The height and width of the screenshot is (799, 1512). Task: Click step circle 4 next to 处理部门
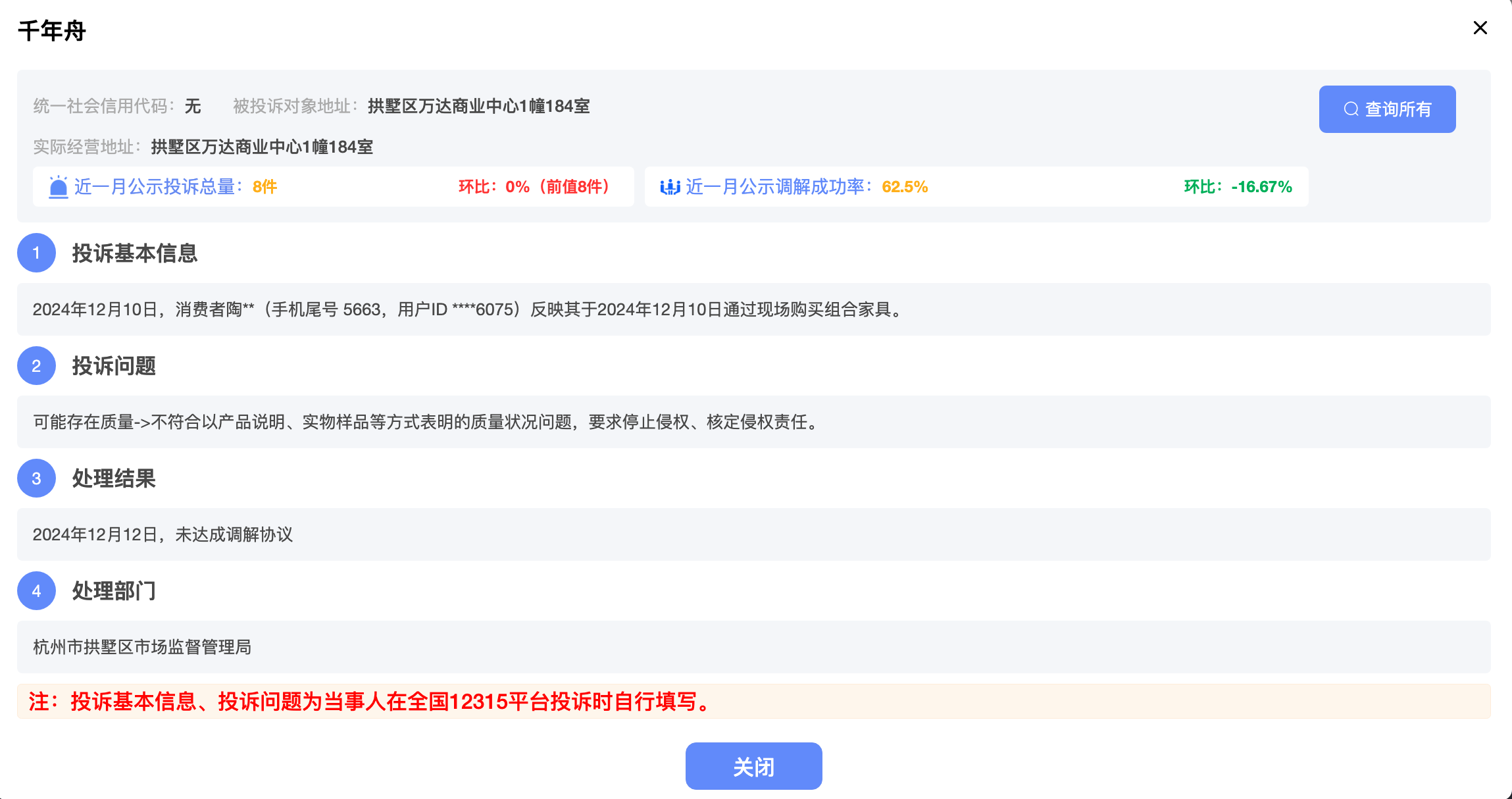(x=36, y=591)
